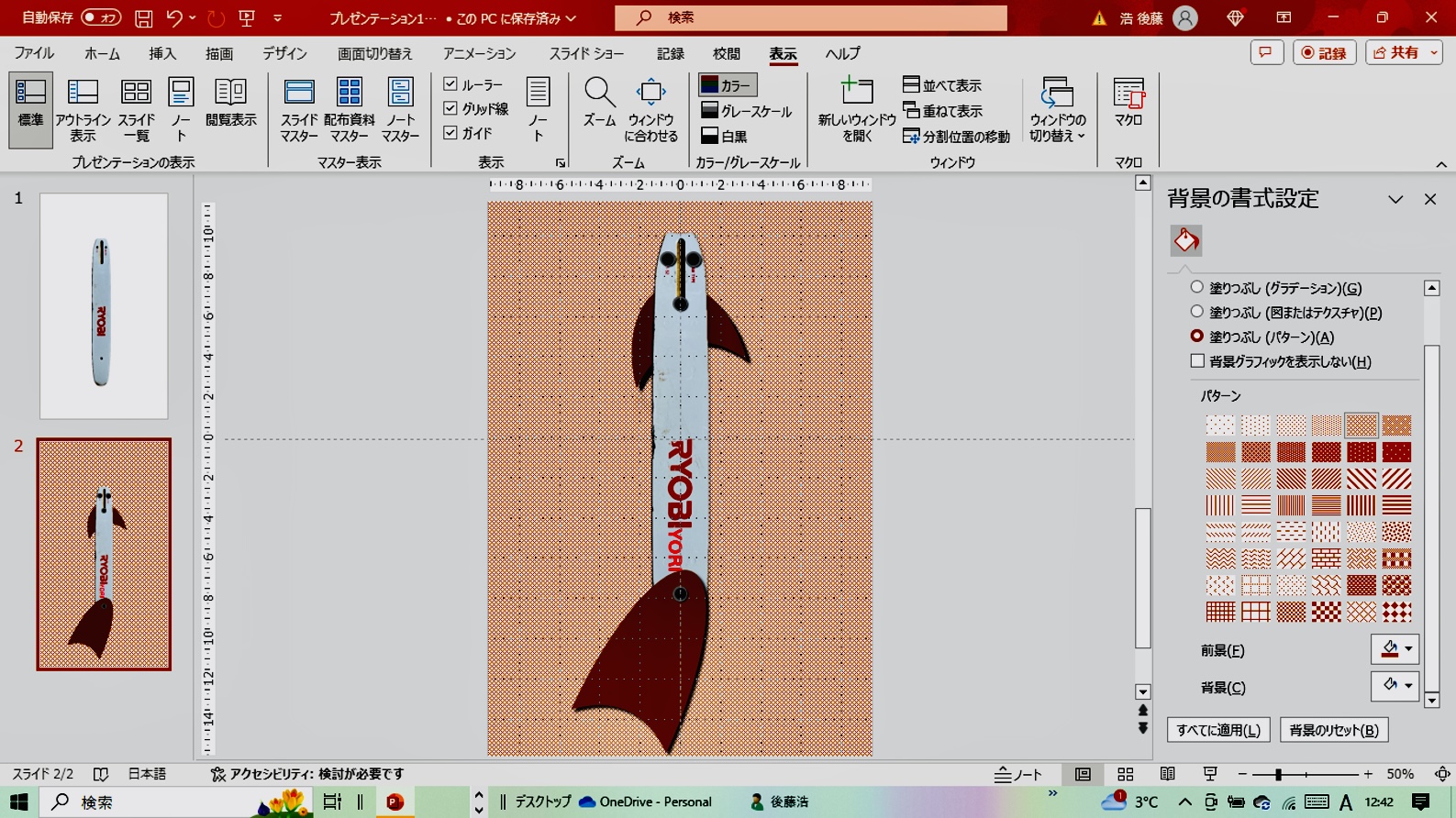Toggle the 自動保存 autosave switch
The width and height of the screenshot is (1456, 818).
[100, 17]
